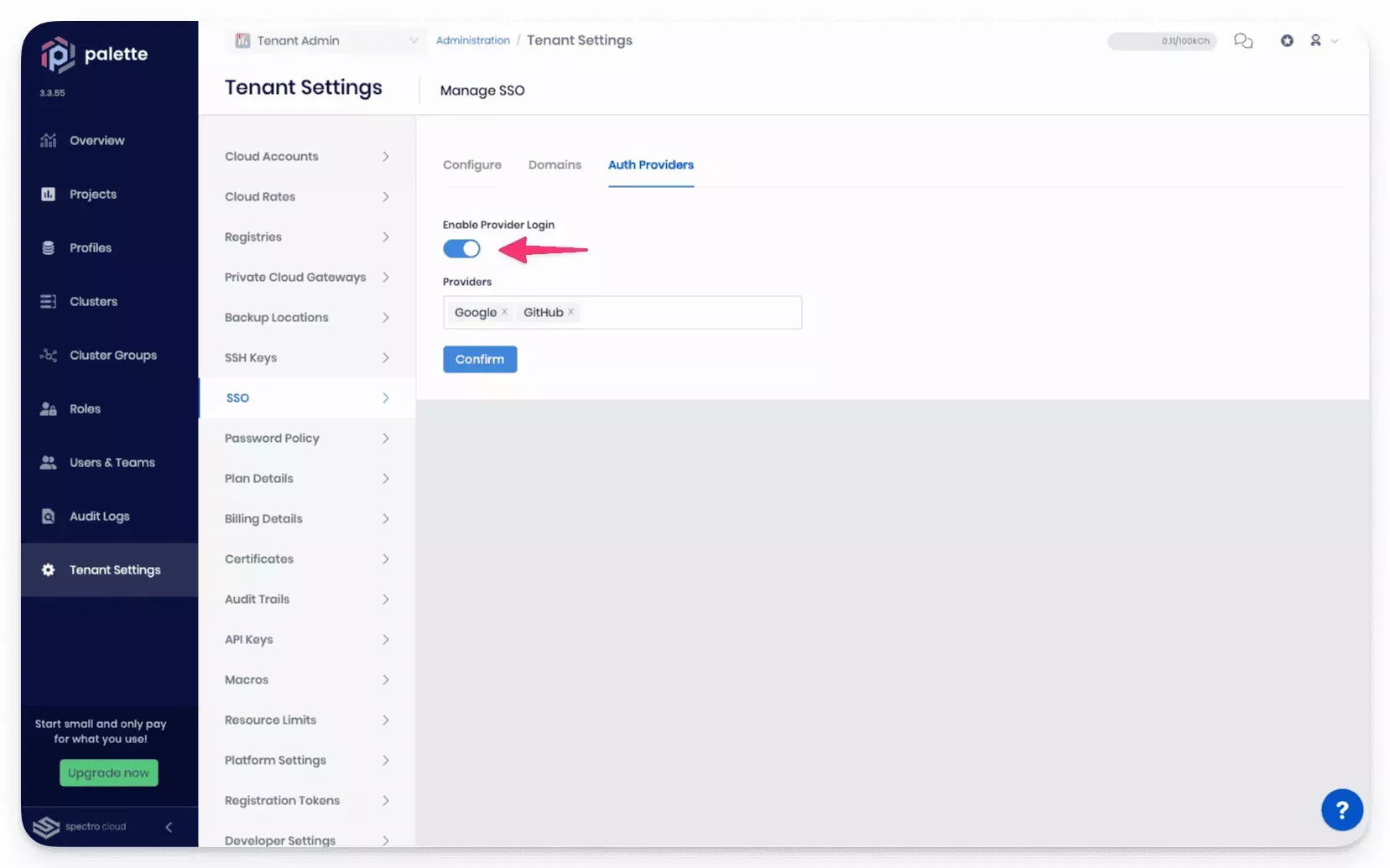Remove GitHub from the Providers list

[571, 311]
